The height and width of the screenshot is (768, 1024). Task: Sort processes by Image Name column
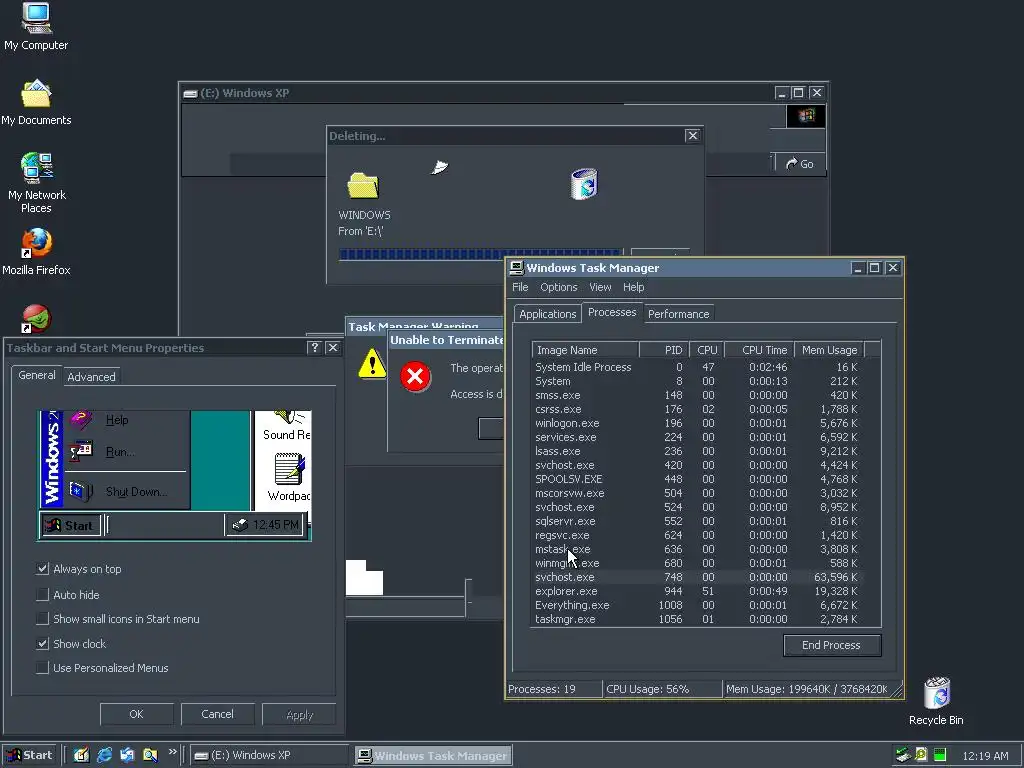pos(585,350)
